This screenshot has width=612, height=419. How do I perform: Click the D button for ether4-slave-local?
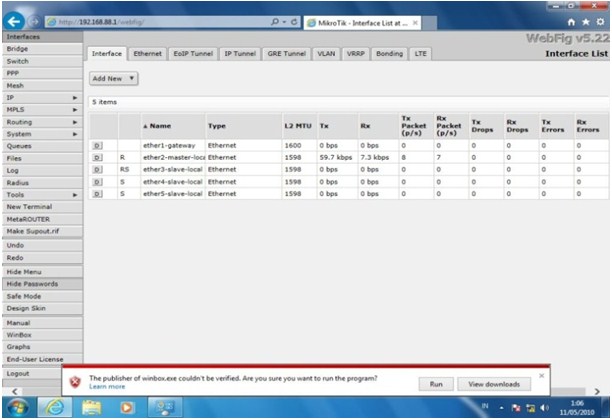click(x=97, y=182)
